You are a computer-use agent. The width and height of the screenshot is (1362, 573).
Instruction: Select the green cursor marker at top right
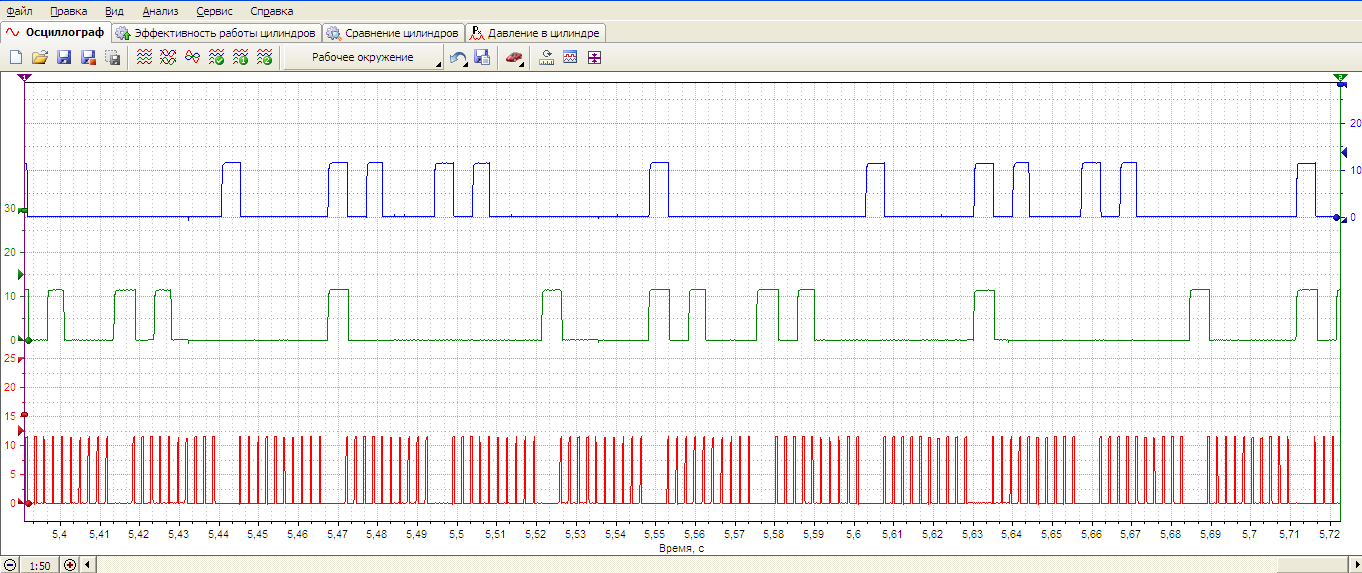[1340, 77]
